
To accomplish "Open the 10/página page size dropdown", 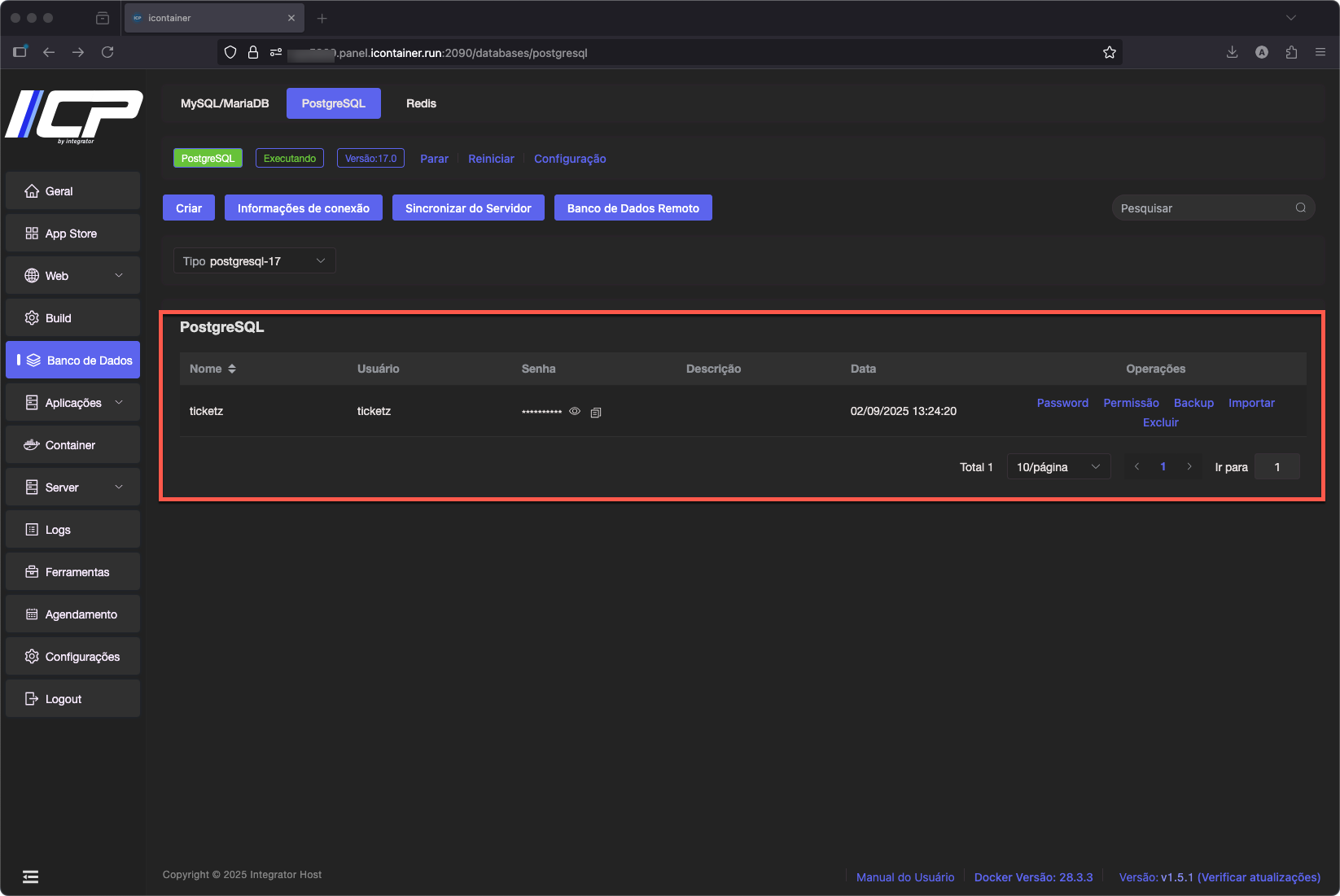I will (x=1058, y=467).
